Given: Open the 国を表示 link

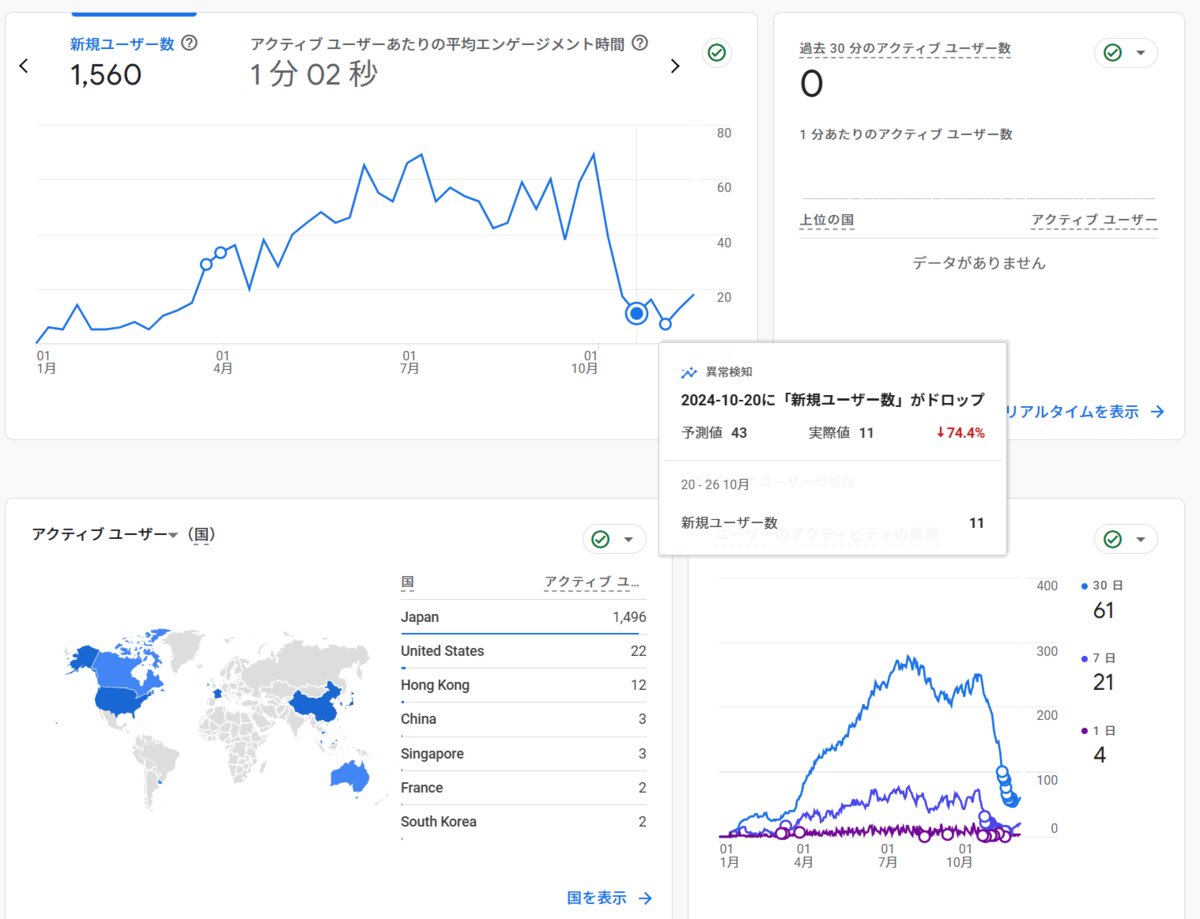Looking at the screenshot, I should click(x=610, y=898).
